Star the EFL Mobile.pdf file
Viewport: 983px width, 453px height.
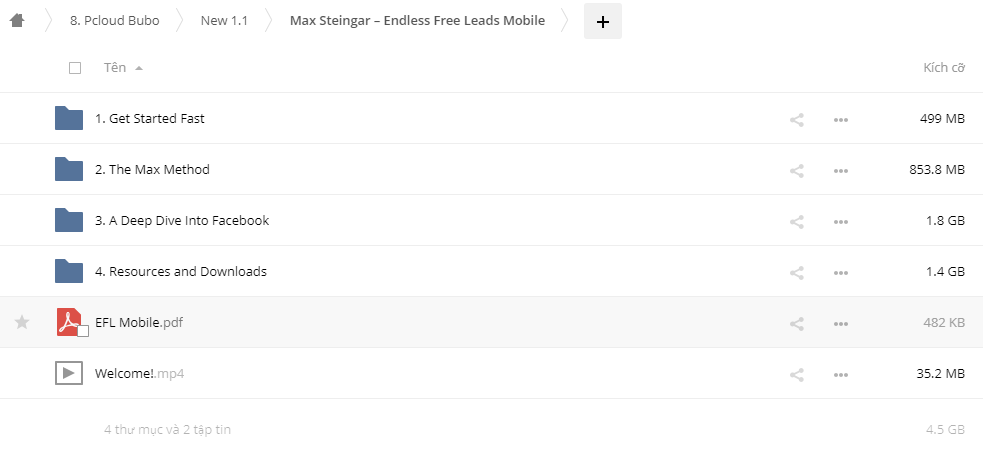tap(22, 322)
